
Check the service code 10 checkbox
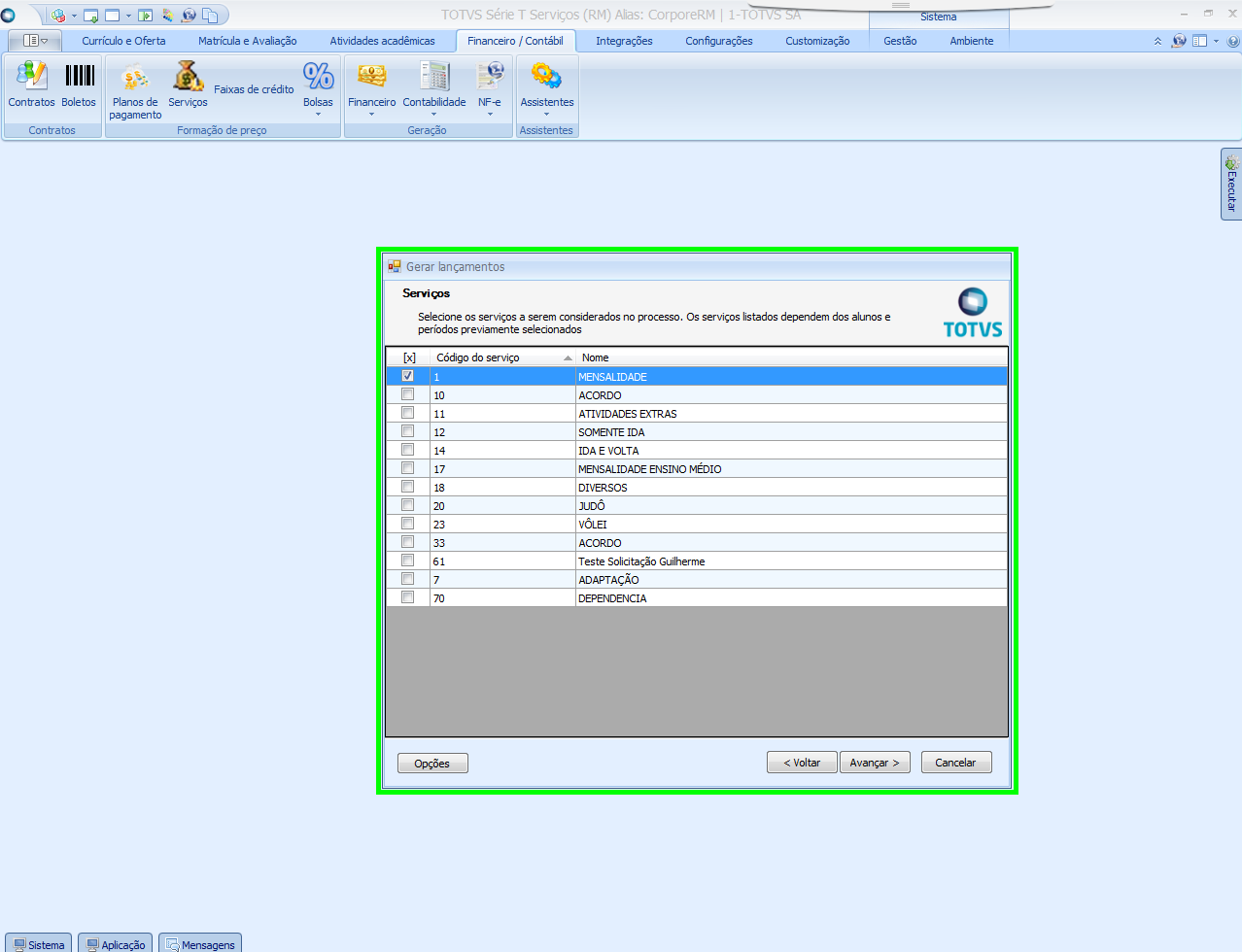click(x=408, y=394)
